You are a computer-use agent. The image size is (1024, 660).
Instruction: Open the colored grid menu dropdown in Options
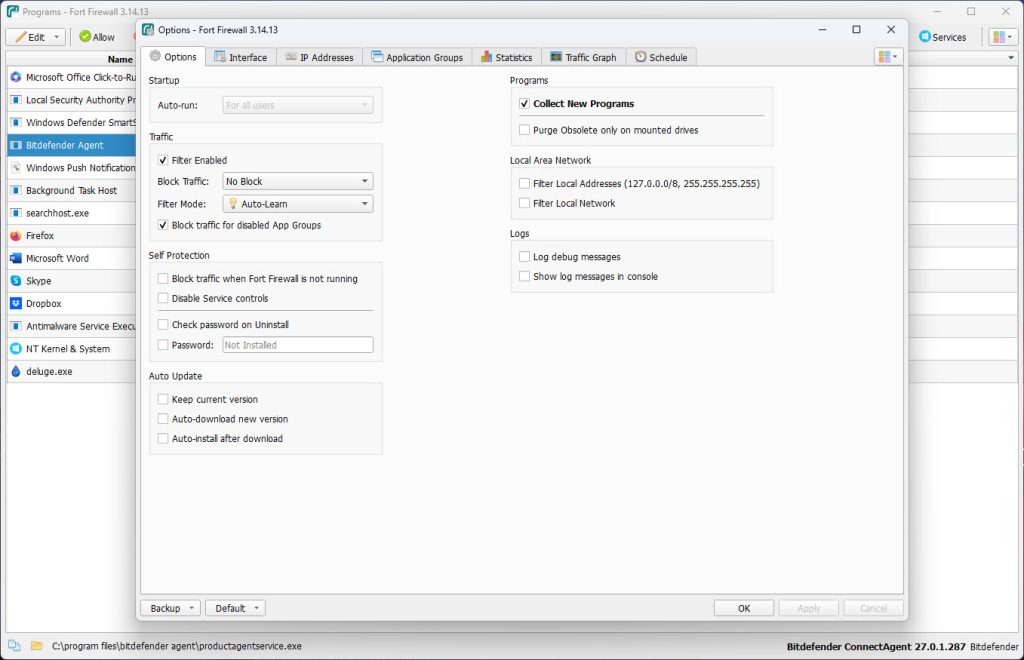coord(888,57)
